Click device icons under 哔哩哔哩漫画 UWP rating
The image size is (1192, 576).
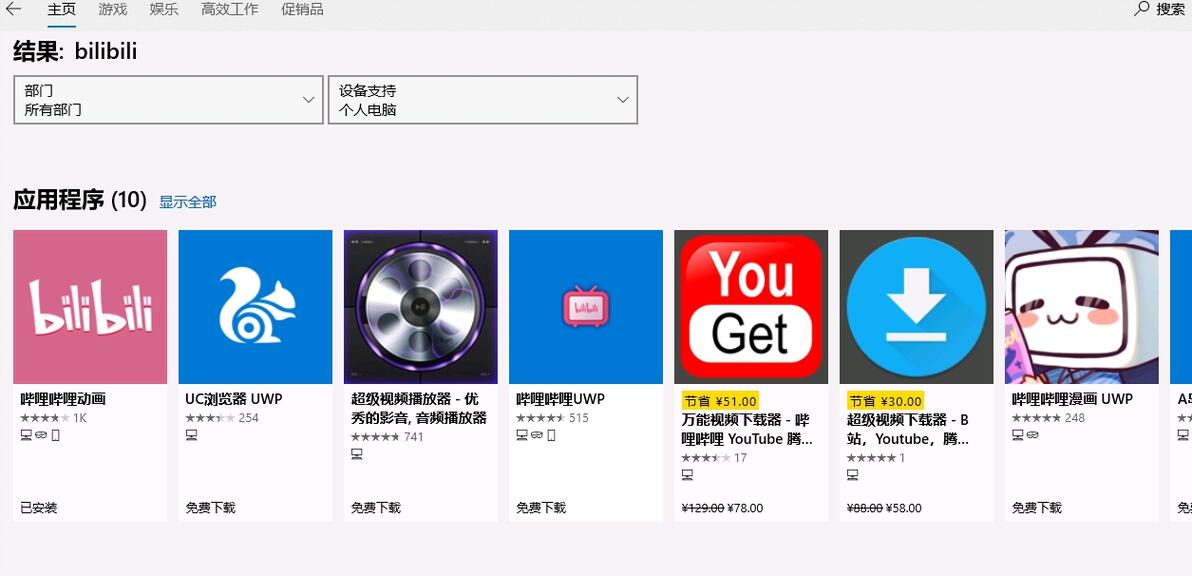click(1024, 435)
